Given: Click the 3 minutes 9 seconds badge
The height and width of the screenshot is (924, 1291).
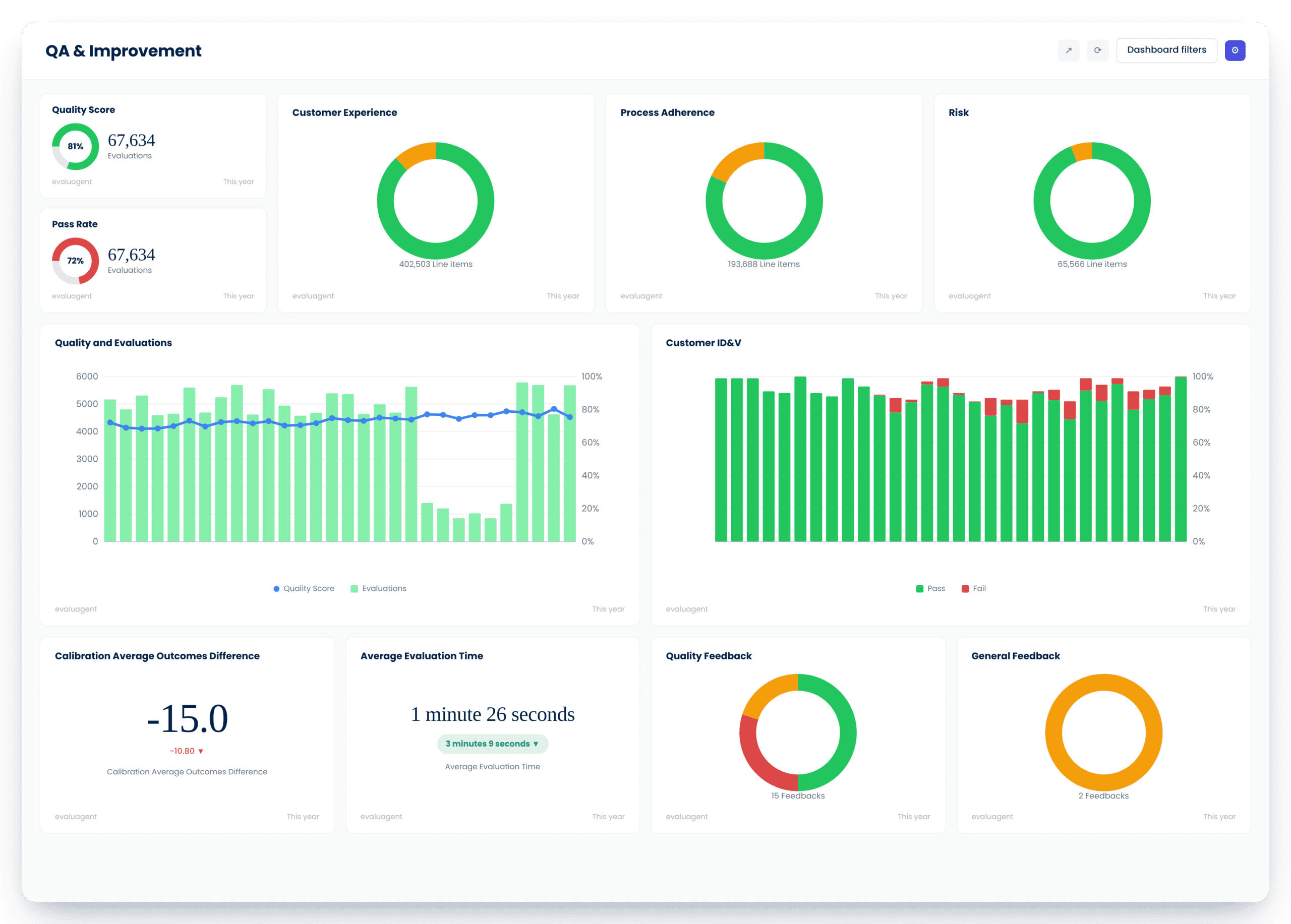Looking at the screenshot, I should (492, 744).
